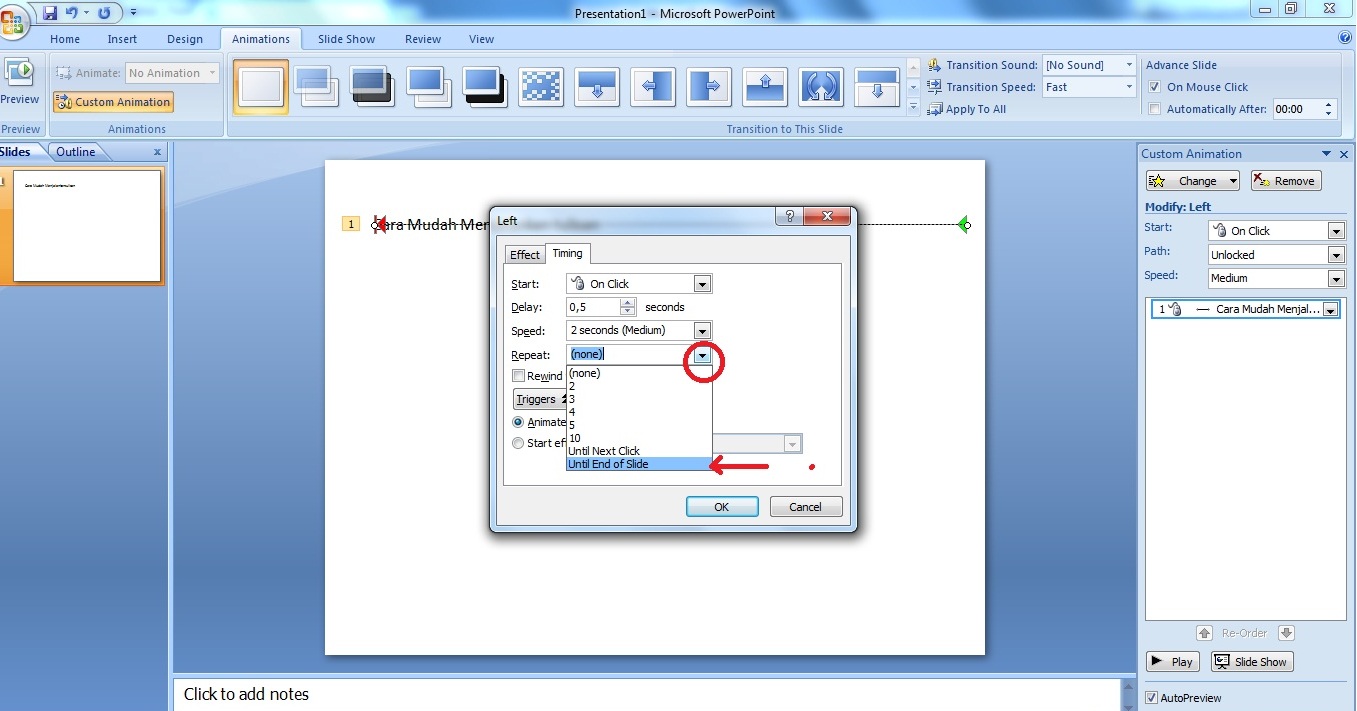This screenshot has width=1357, height=711.
Task: Toggle On Mouse Click checkbox
Action: coord(1155,87)
